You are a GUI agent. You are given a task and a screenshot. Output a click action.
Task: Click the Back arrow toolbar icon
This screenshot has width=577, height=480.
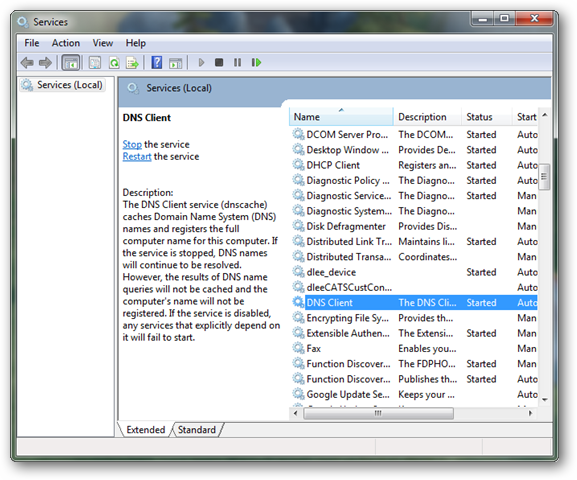(x=27, y=63)
